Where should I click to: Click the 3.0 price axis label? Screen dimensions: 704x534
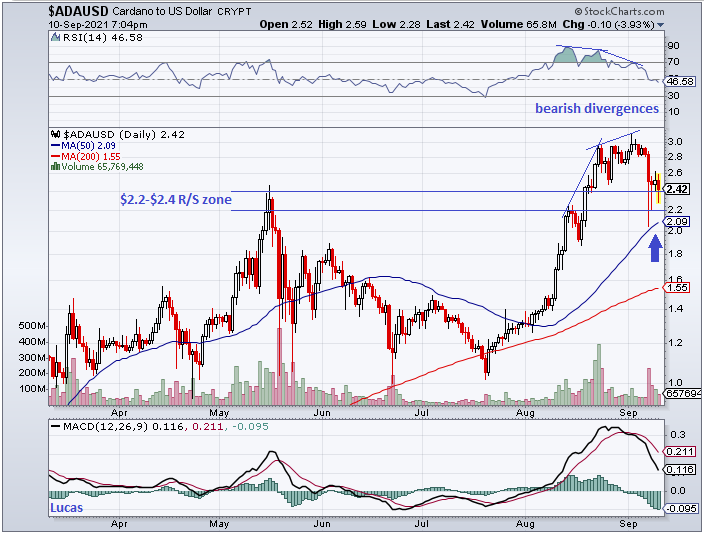click(x=675, y=141)
